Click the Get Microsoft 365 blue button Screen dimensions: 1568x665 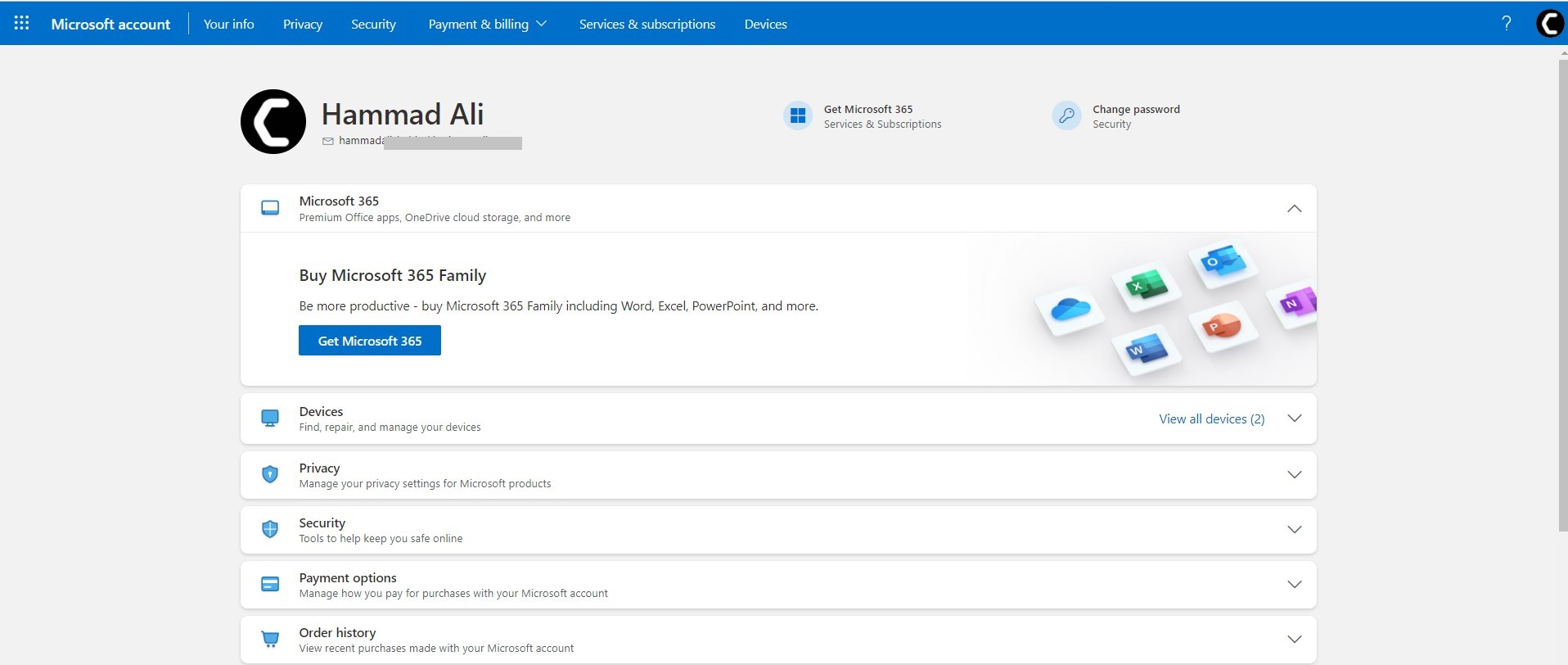(x=370, y=341)
